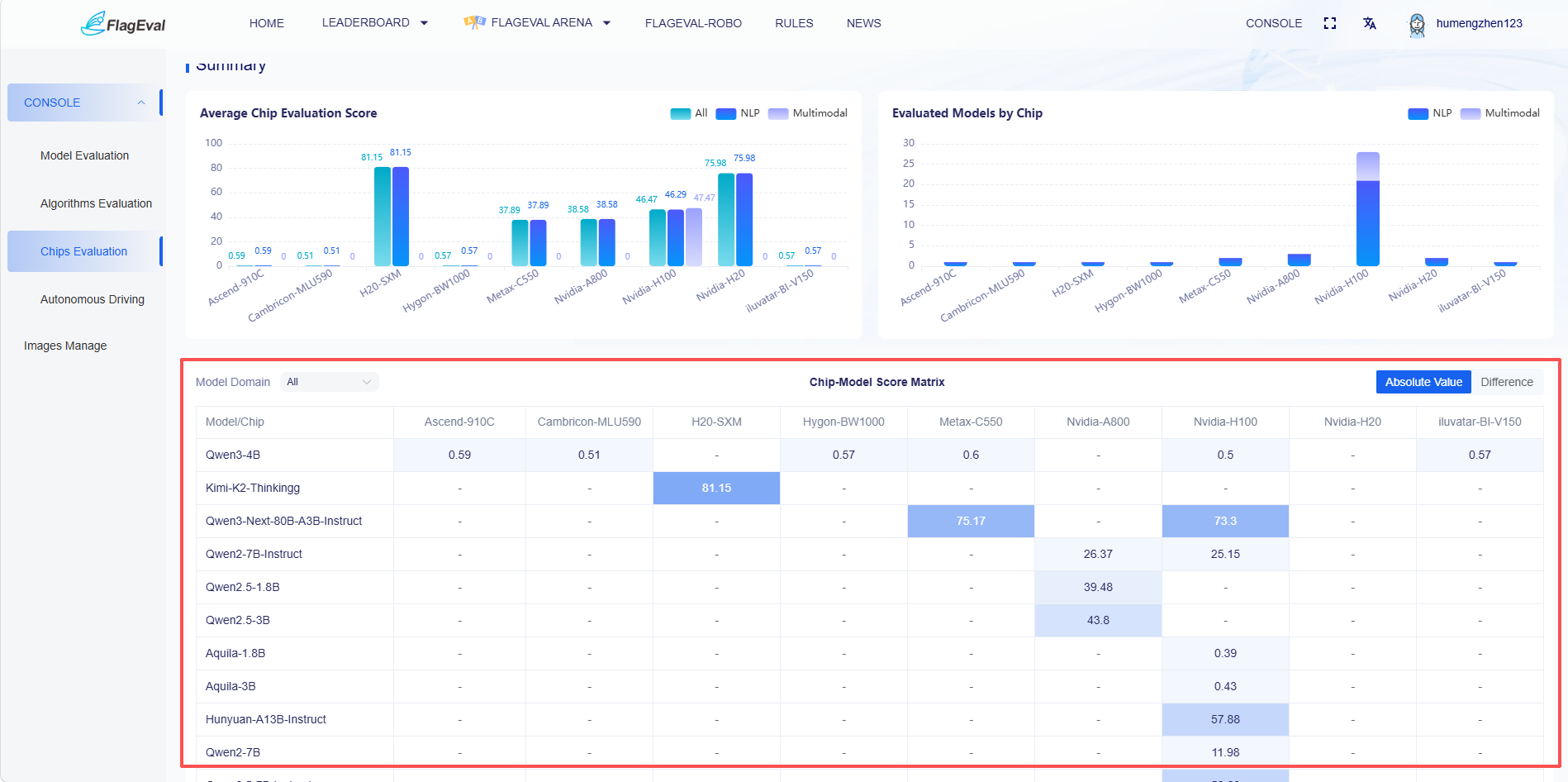Screen dimensions: 1568x782
Task: Open the language translation icon
Action: (x=1370, y=23)
